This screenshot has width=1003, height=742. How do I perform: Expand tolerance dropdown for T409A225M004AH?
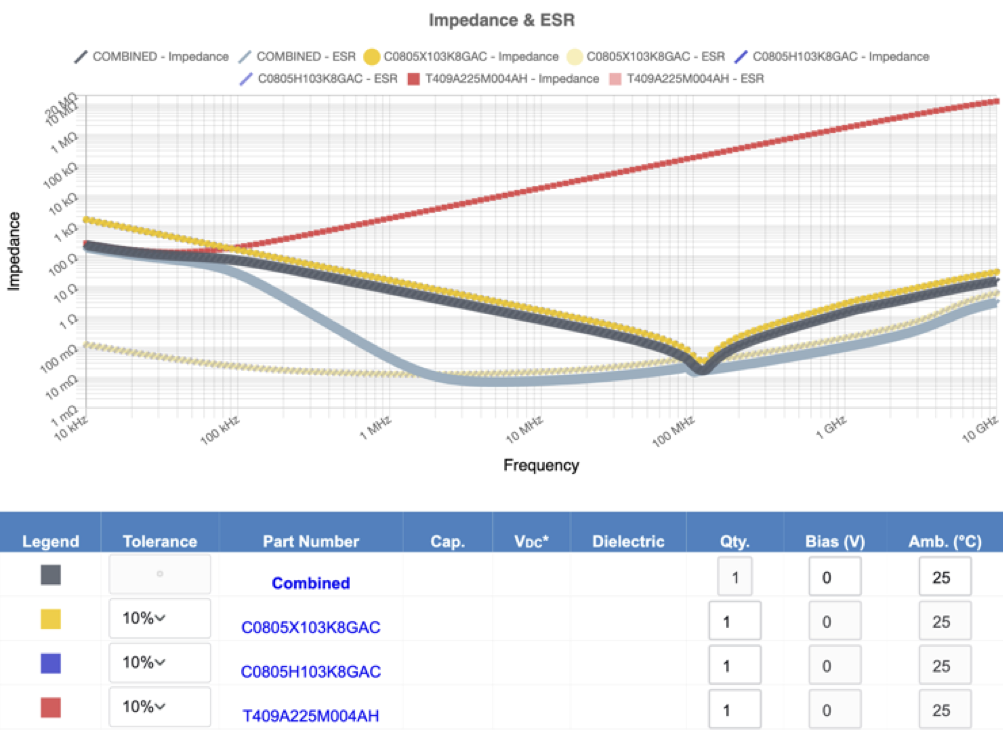point(159,707)
